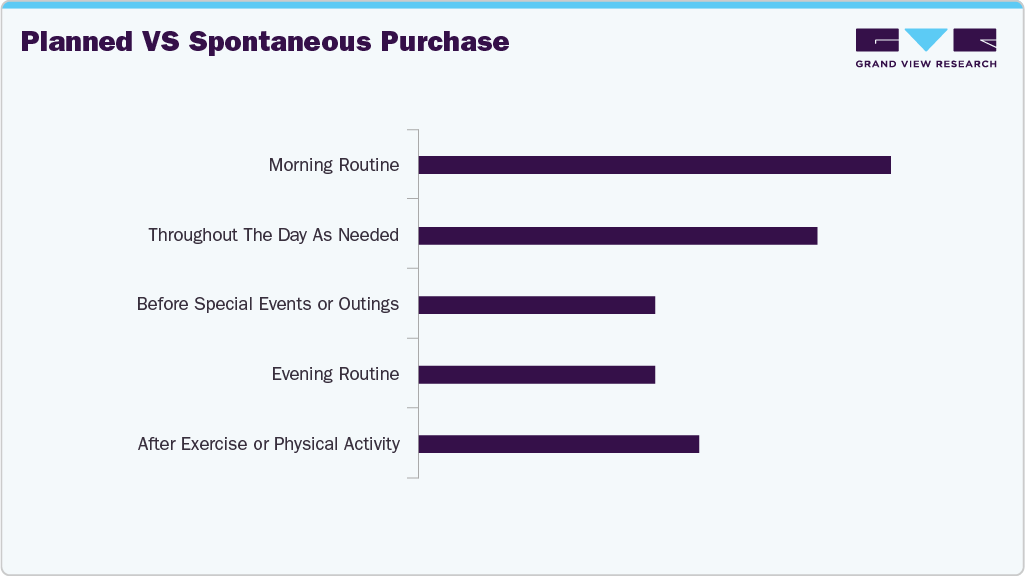This screenshot has width=1025, height=576.
Task: Click the 'Morning Routine' axis label
Action: coord(334,165)
